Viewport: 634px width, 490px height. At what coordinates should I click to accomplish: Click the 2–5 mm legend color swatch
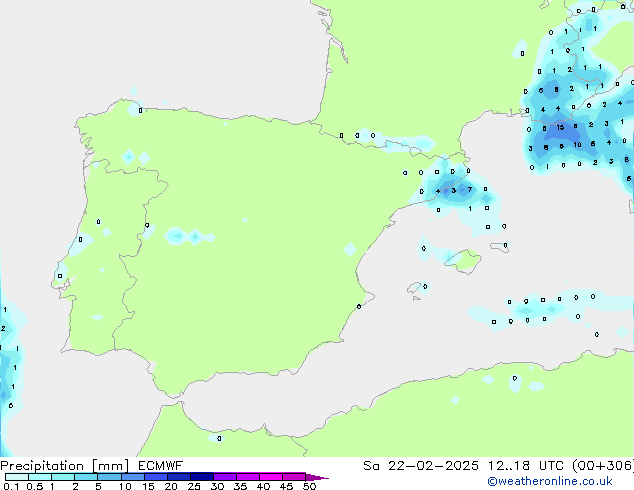(86, 477)
